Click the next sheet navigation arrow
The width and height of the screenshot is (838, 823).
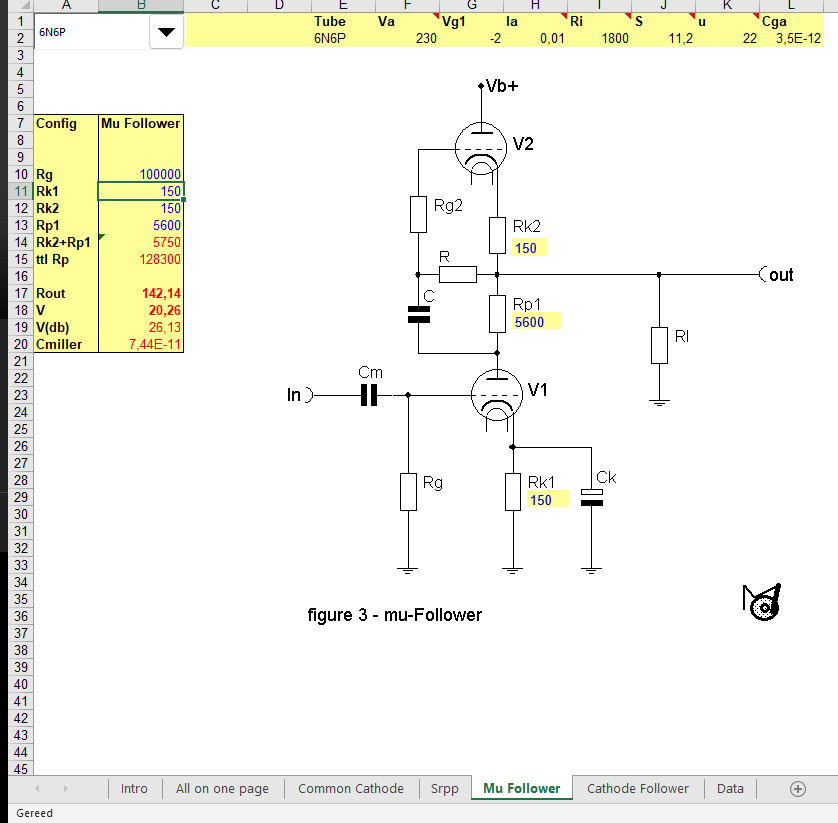click(65, 788)
